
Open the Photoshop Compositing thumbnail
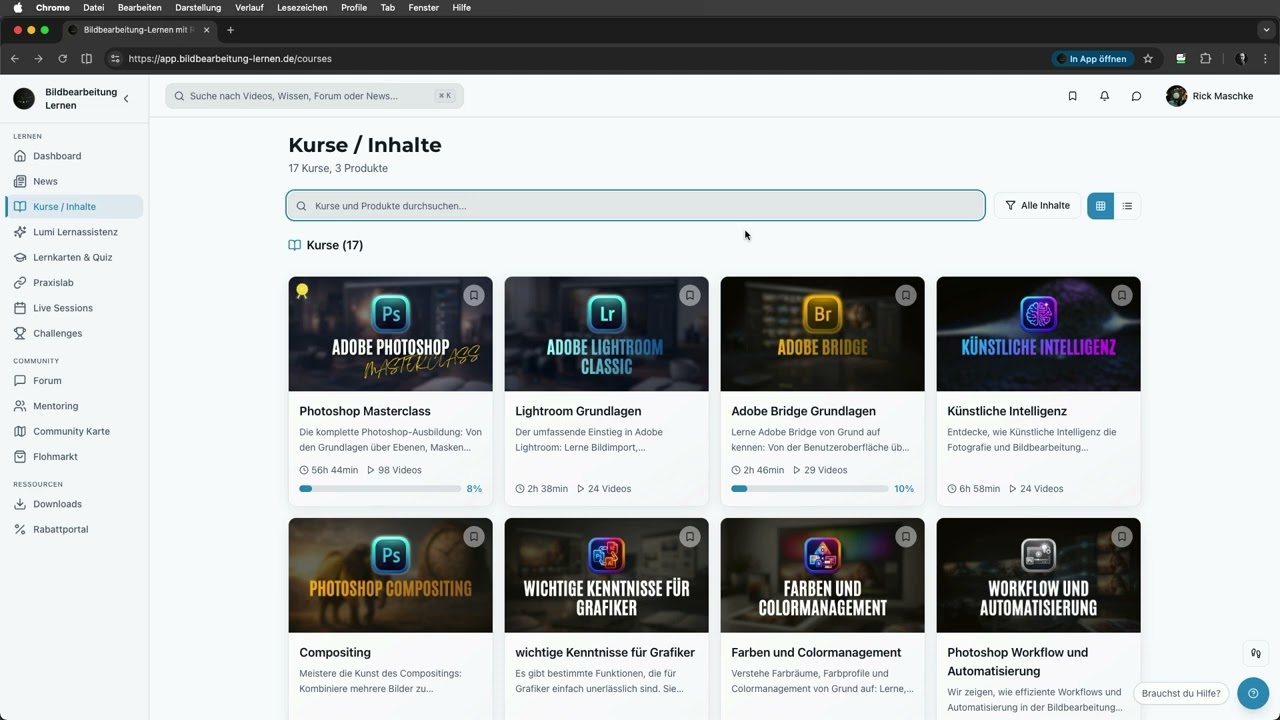390,575
